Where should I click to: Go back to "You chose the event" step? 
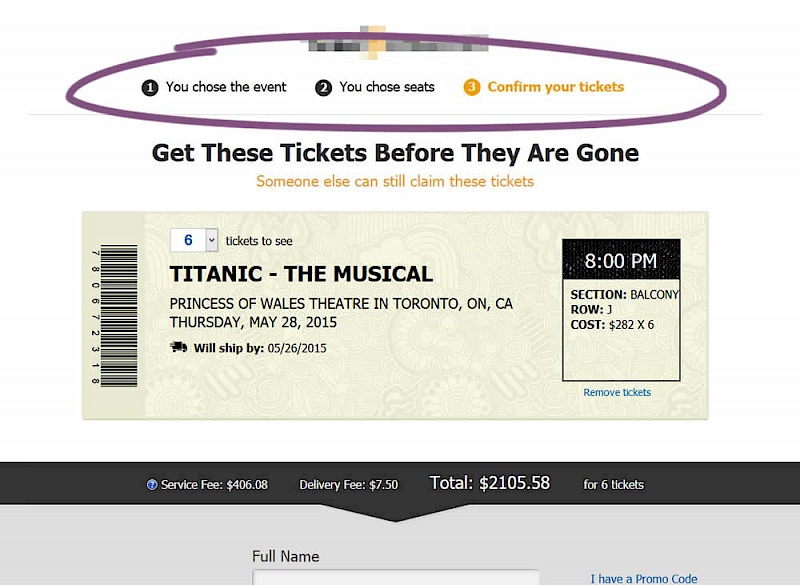point(226,87)
